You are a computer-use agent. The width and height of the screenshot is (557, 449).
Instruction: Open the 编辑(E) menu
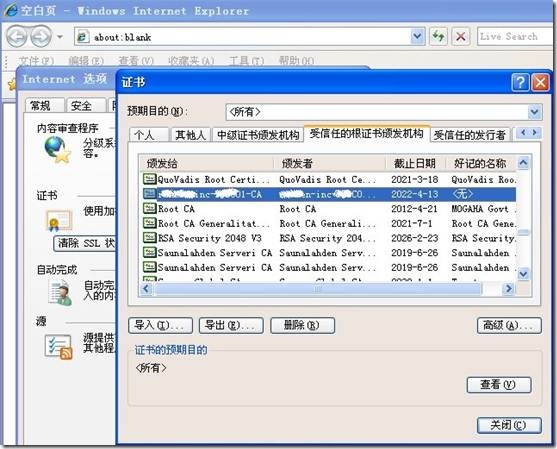(86, 61)
